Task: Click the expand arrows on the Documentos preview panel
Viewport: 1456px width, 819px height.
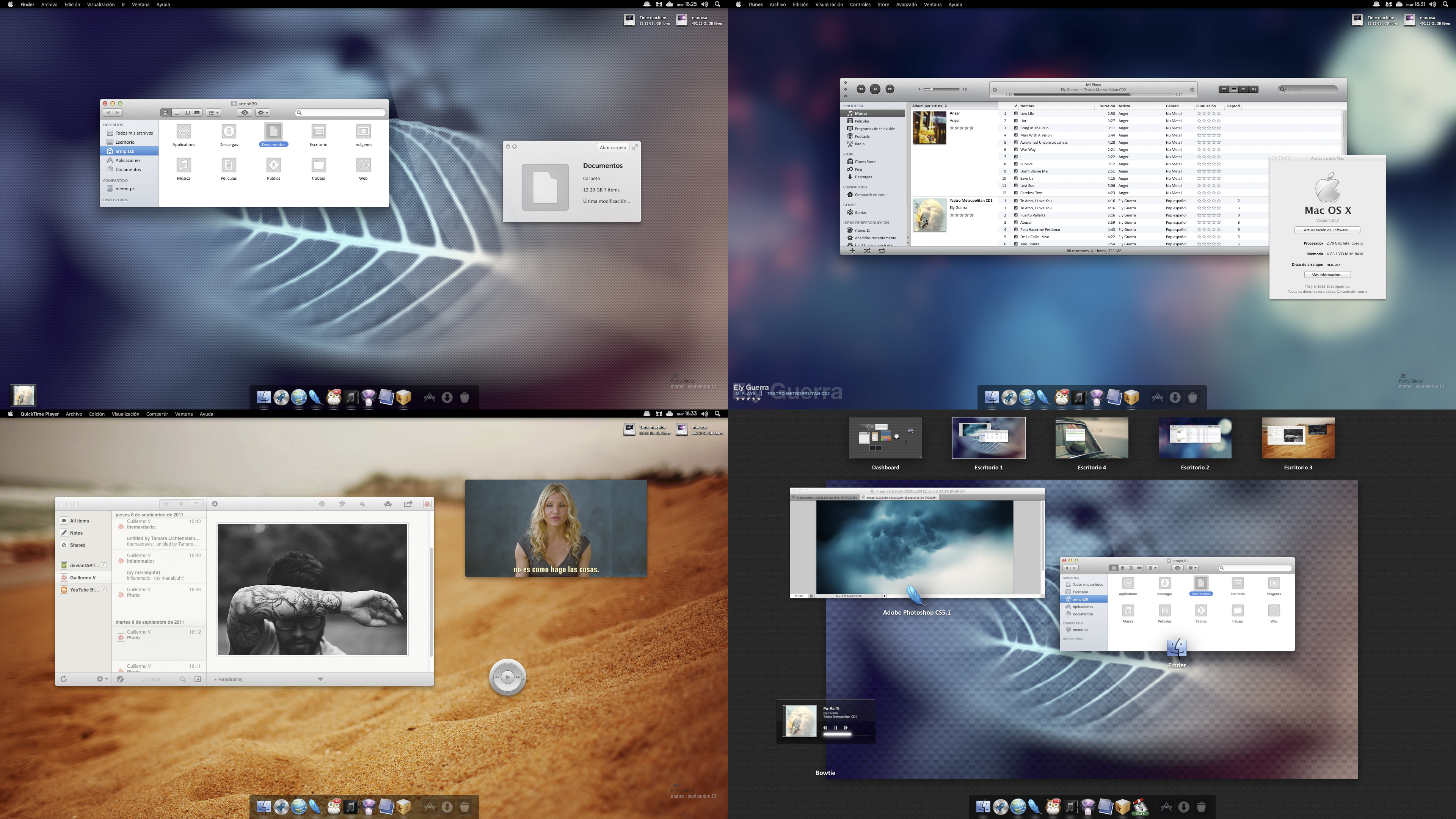Action: point(635,147)
